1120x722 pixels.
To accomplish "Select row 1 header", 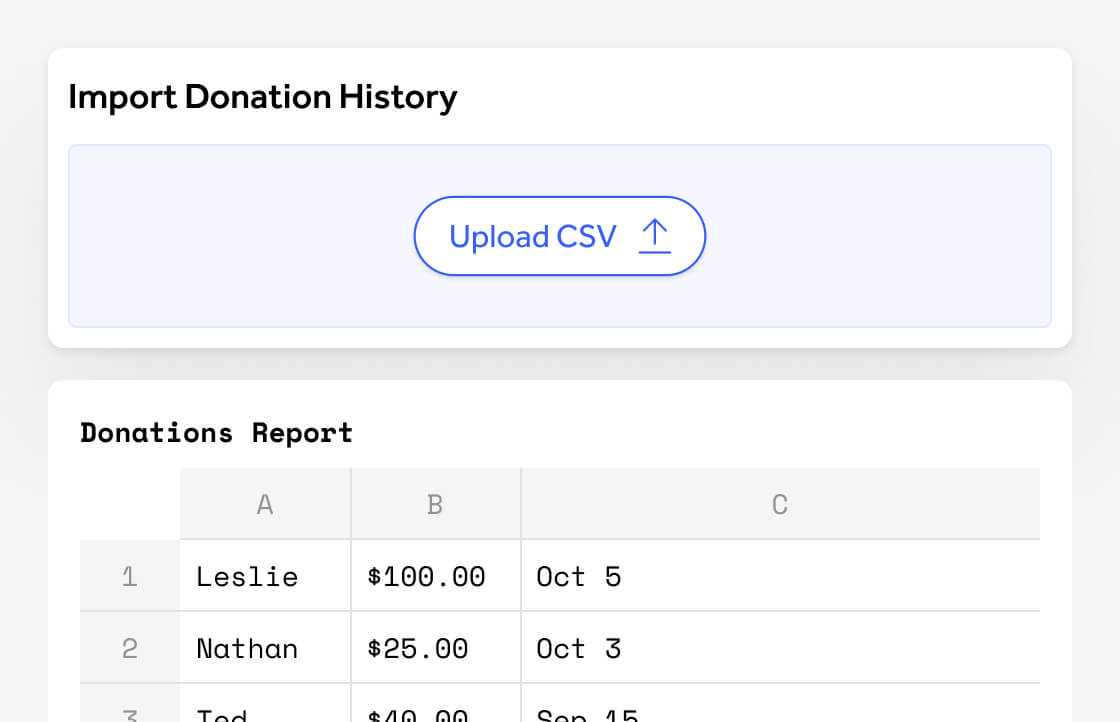I will pyautogui.click(x=130, y=577).
